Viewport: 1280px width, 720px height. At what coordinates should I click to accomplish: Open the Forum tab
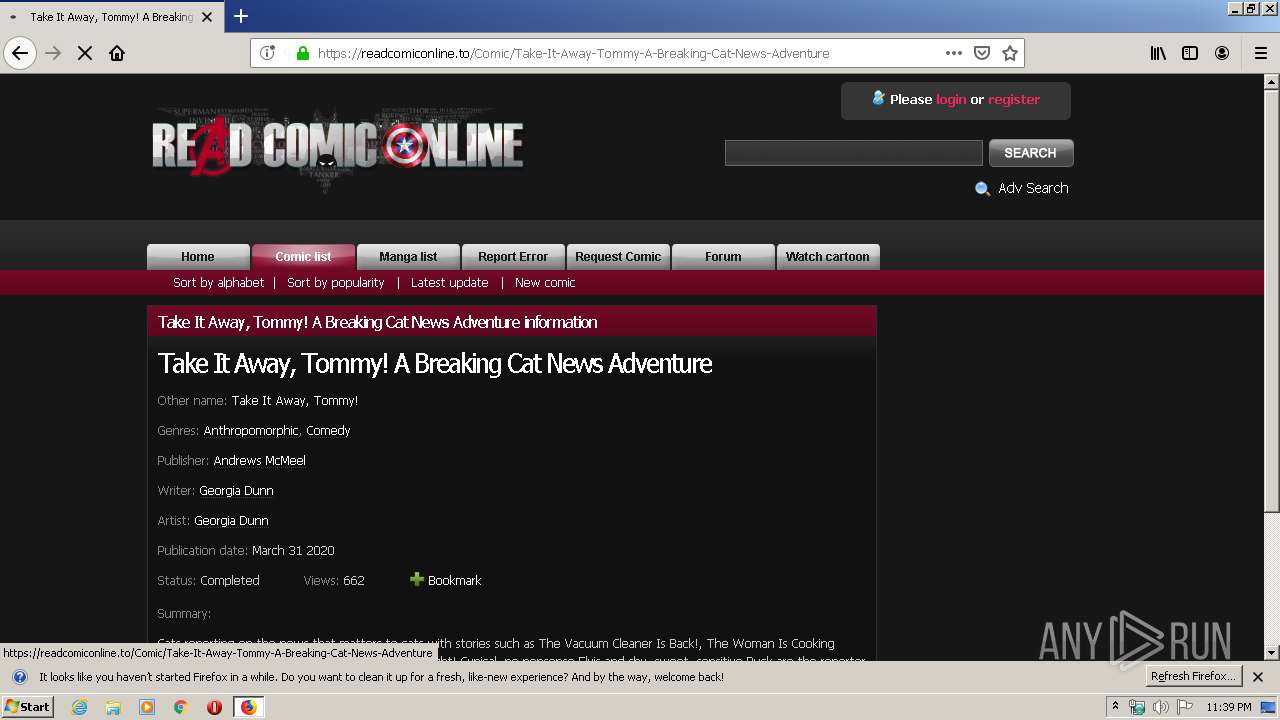click(723, 257)
